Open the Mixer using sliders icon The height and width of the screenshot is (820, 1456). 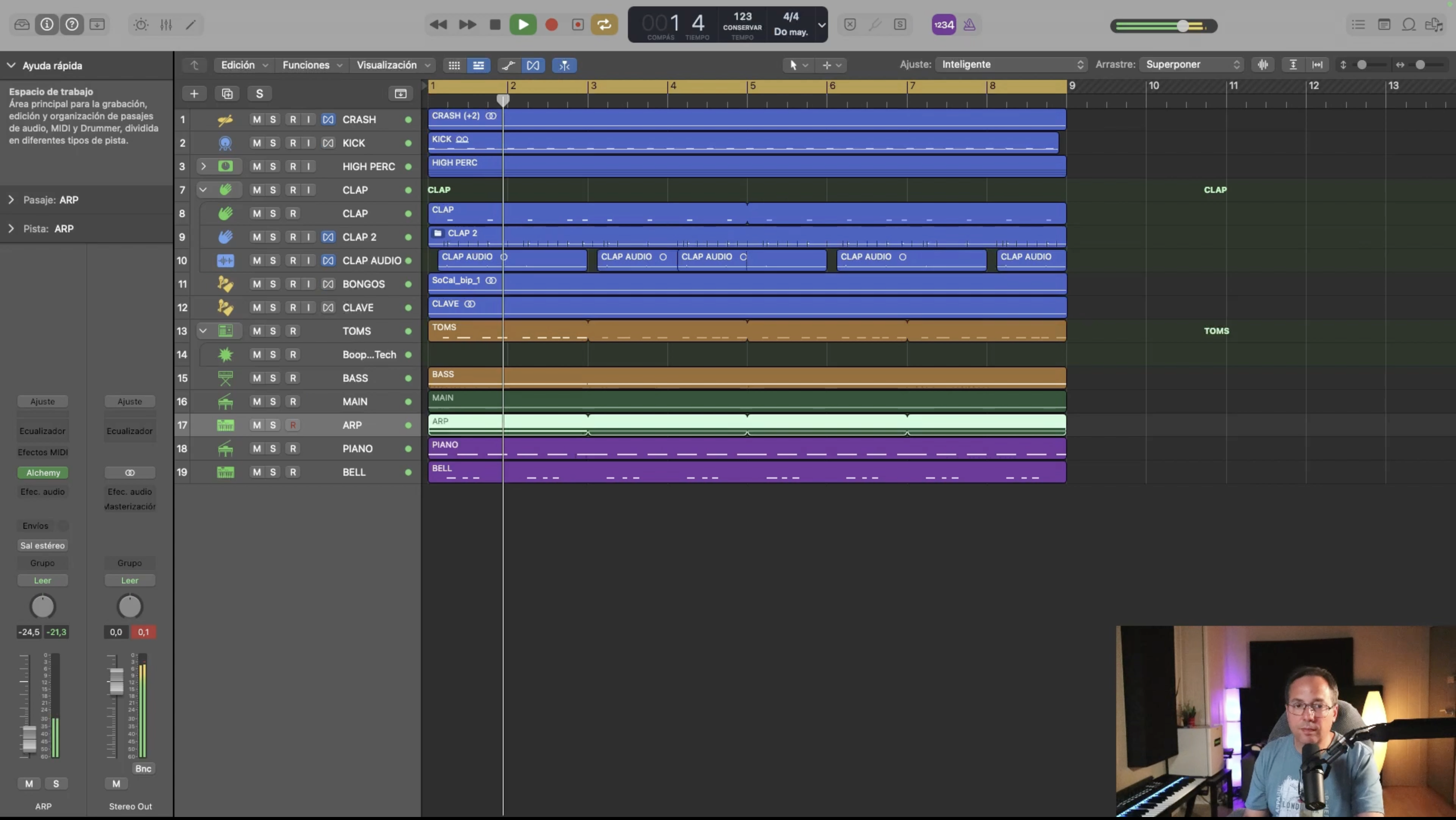[166, 24]
